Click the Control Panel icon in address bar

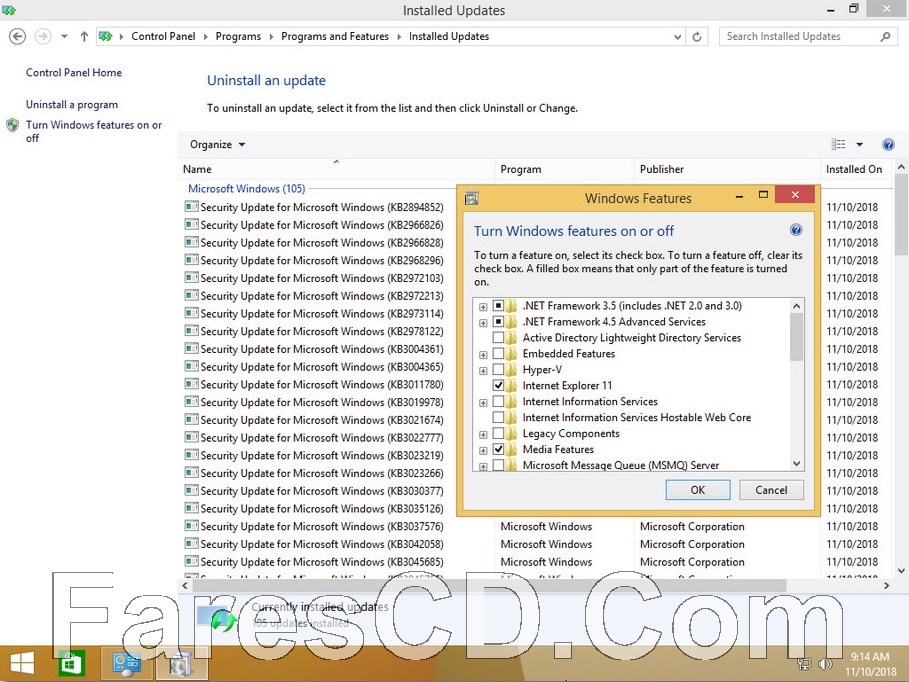tap(106, 37)
